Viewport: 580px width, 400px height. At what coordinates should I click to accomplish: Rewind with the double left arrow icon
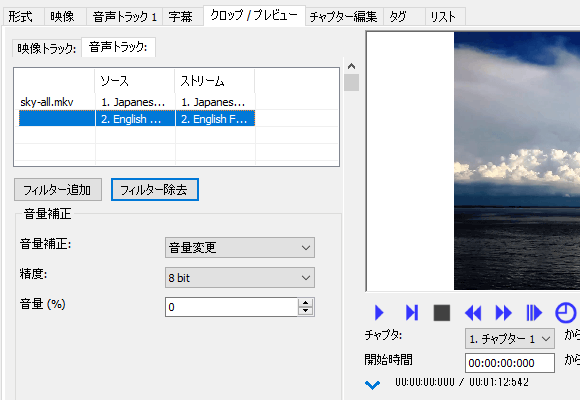coord(473,313)
